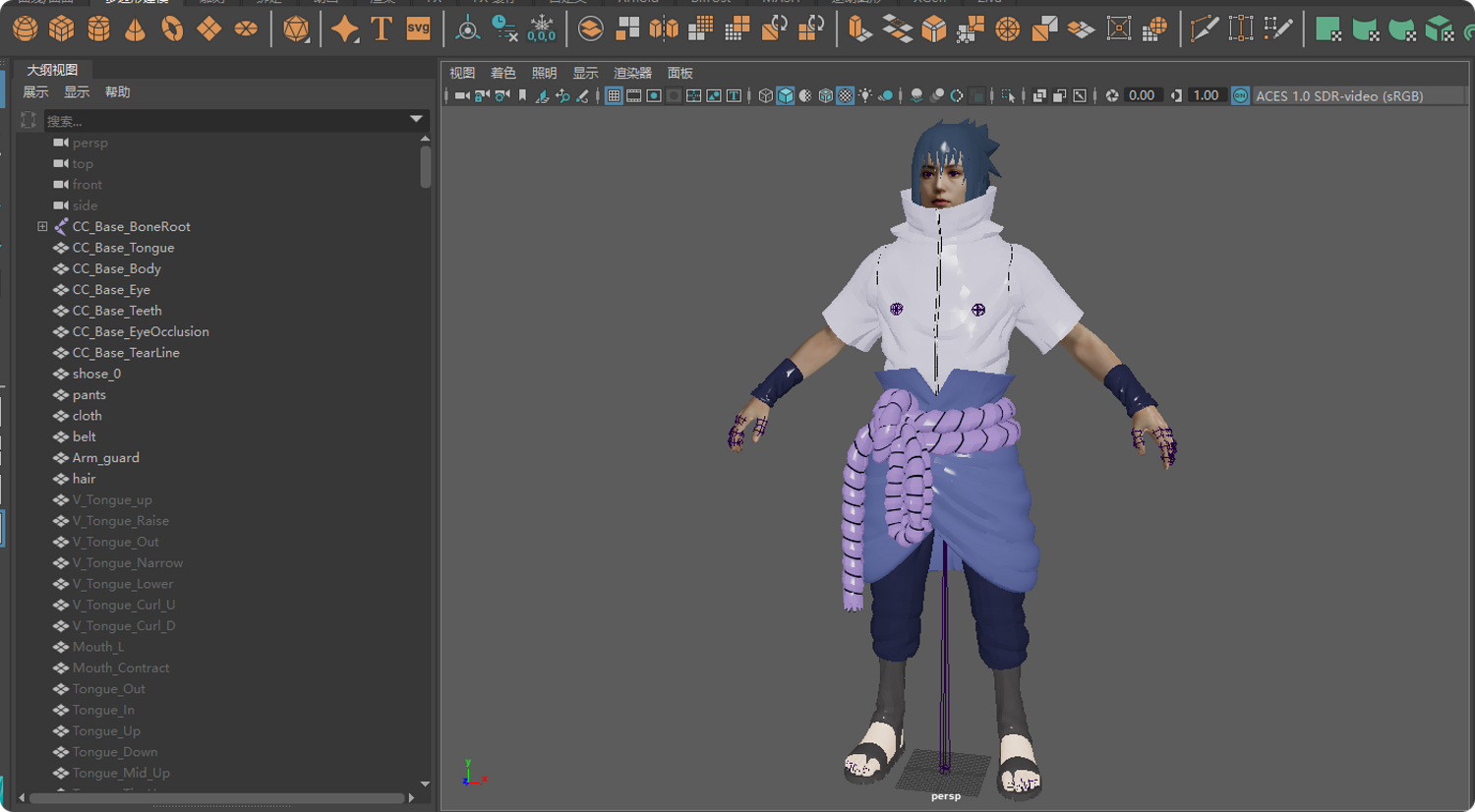The image size is (1475, 812).
Task: Click the first green UV planar icon
Action: click(1328, 29)
